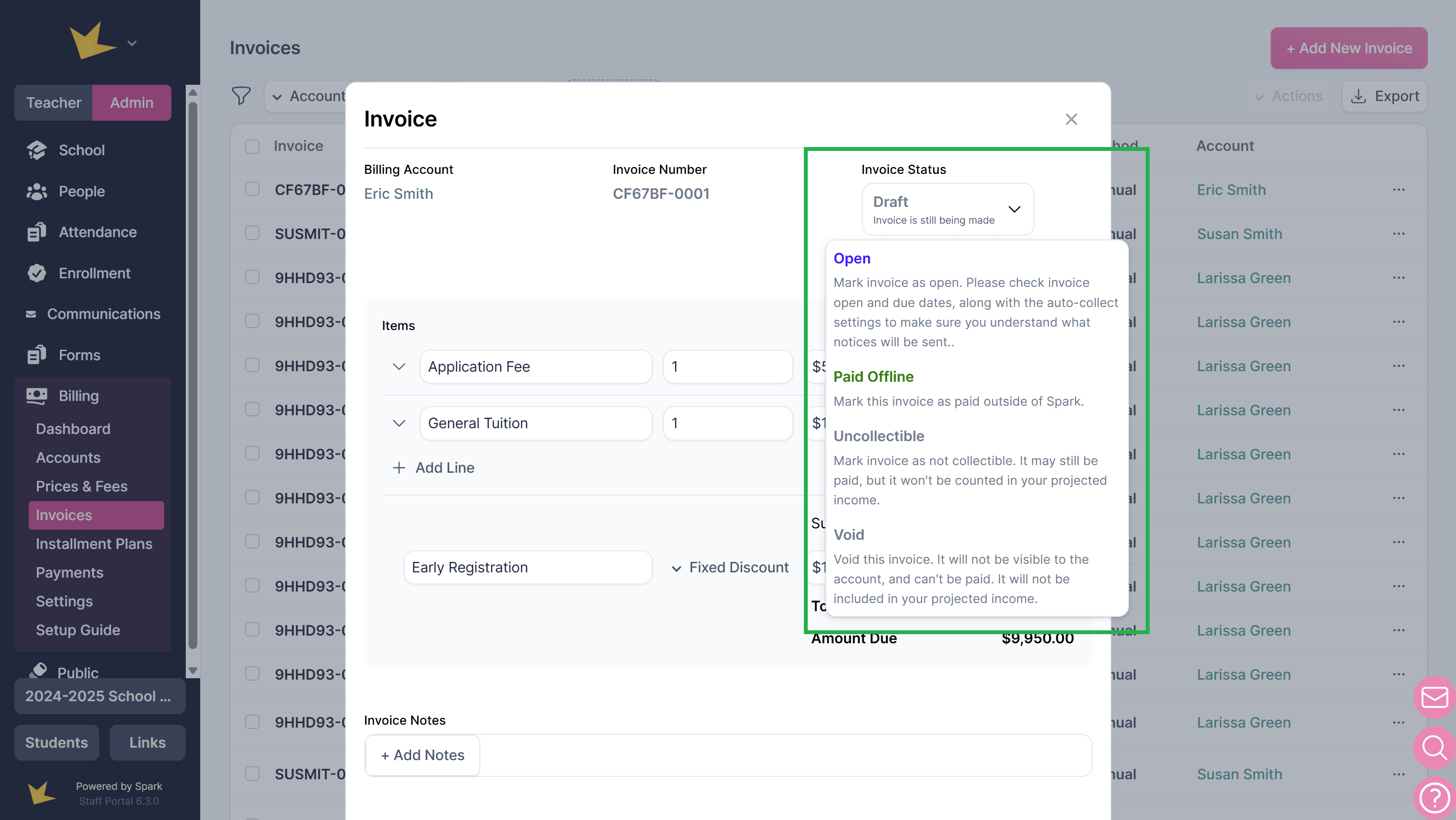Image resolution: width=1456 pixels, height=820 pixels.
Task: Close the Invoice dialog with X
Action: coord(1071,119)
